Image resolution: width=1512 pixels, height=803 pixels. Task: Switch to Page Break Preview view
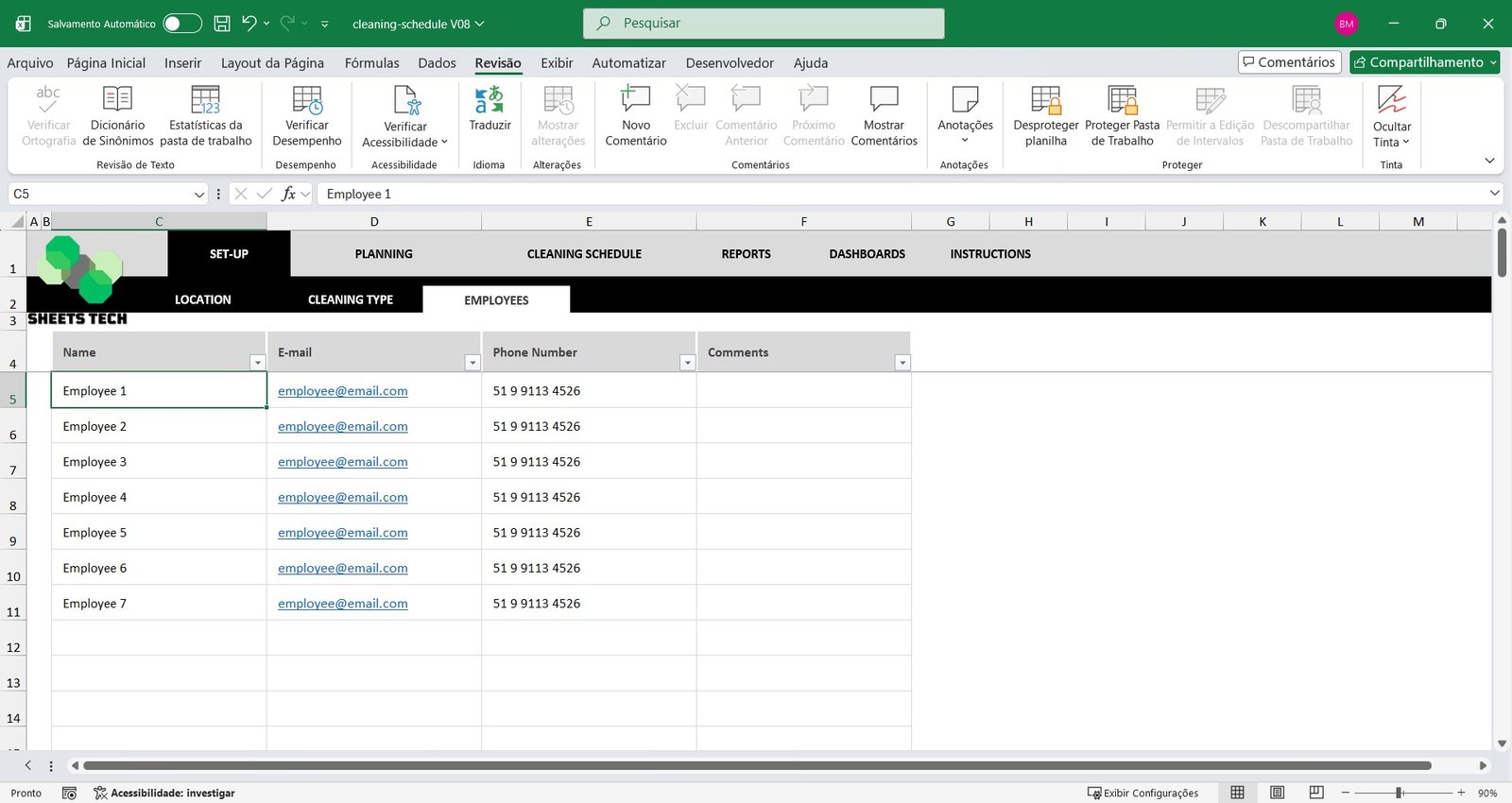[1316, 793]
